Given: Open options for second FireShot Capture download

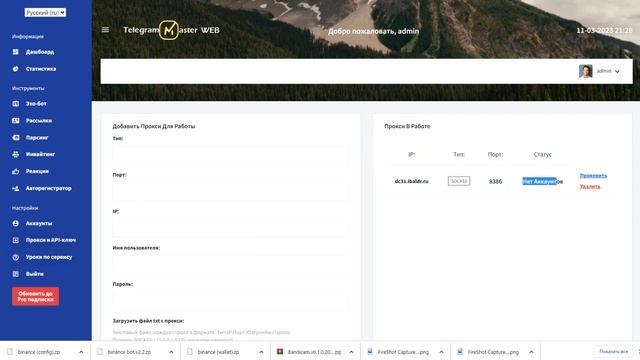Looking at the screenshot, I should coord(531,352).
